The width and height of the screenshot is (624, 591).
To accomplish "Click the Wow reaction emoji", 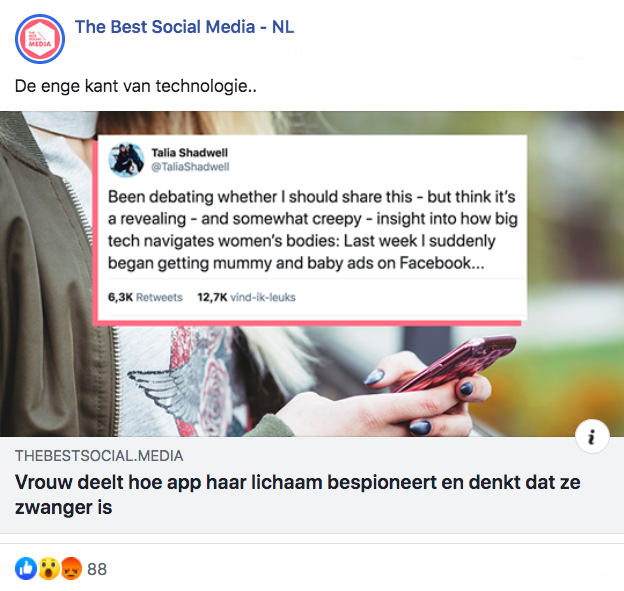I will click(49, 569).
